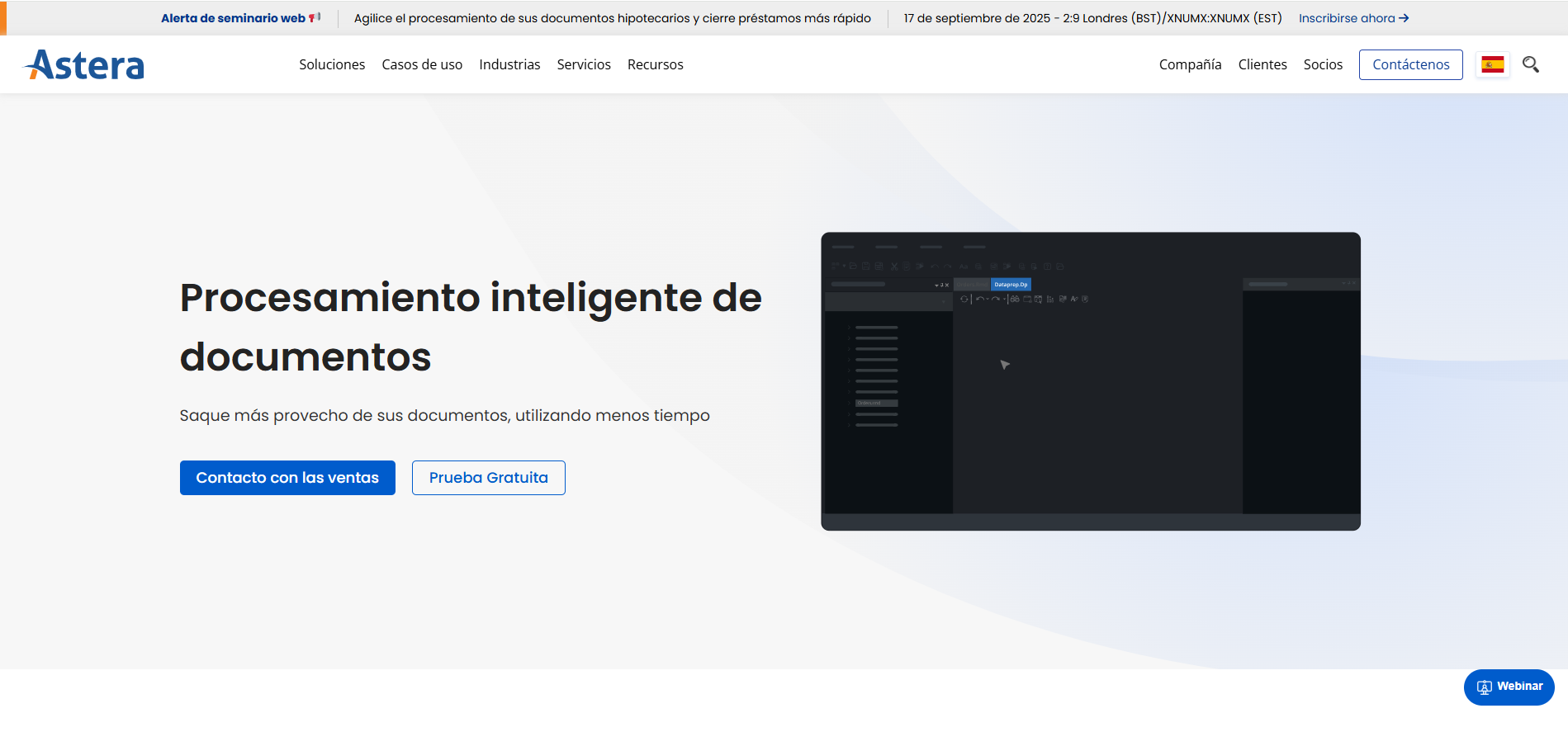Click the webinar banner description text
The image size is (1568, 732).
[613, 18]
